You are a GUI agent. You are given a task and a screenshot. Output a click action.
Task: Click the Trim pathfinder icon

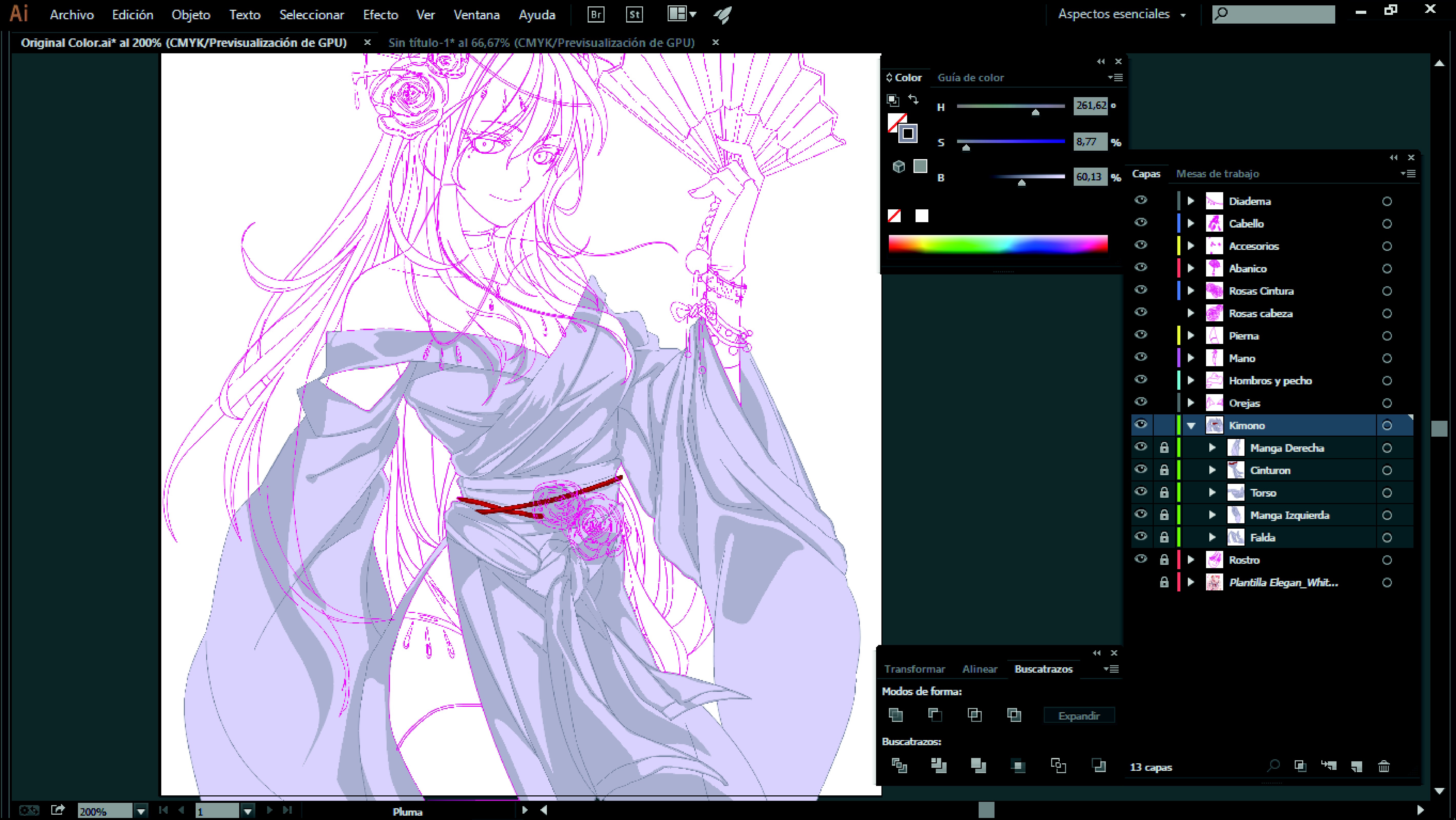coord(939,766)
